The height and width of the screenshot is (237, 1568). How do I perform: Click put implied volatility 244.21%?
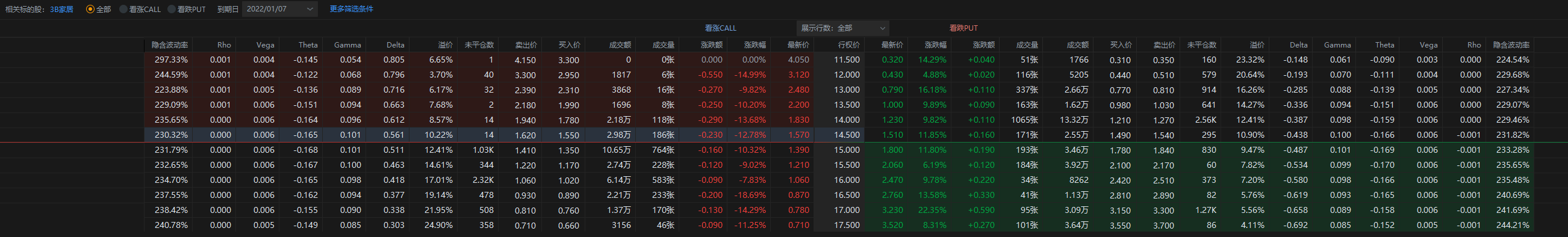[x=1513, y=225]
